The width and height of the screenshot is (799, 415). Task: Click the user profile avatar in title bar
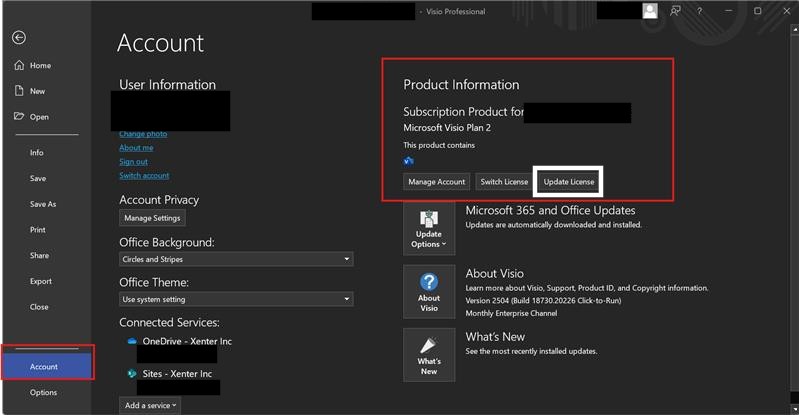(651, 11)
